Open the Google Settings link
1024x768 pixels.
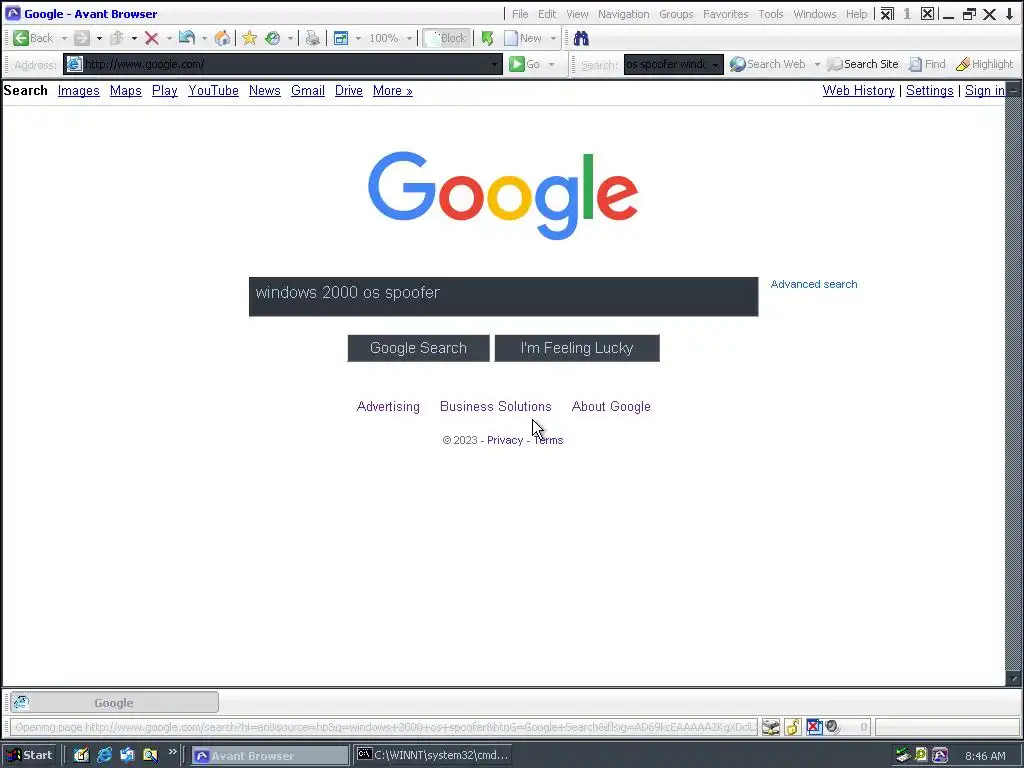click(929, 91)
